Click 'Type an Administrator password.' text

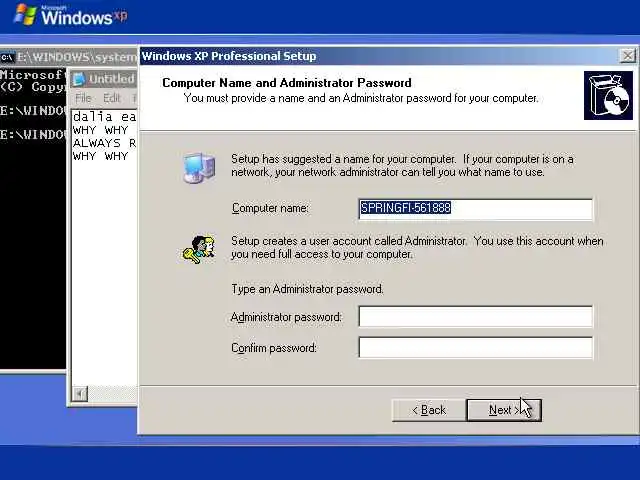pyautogui.click(x=307, y=289)
